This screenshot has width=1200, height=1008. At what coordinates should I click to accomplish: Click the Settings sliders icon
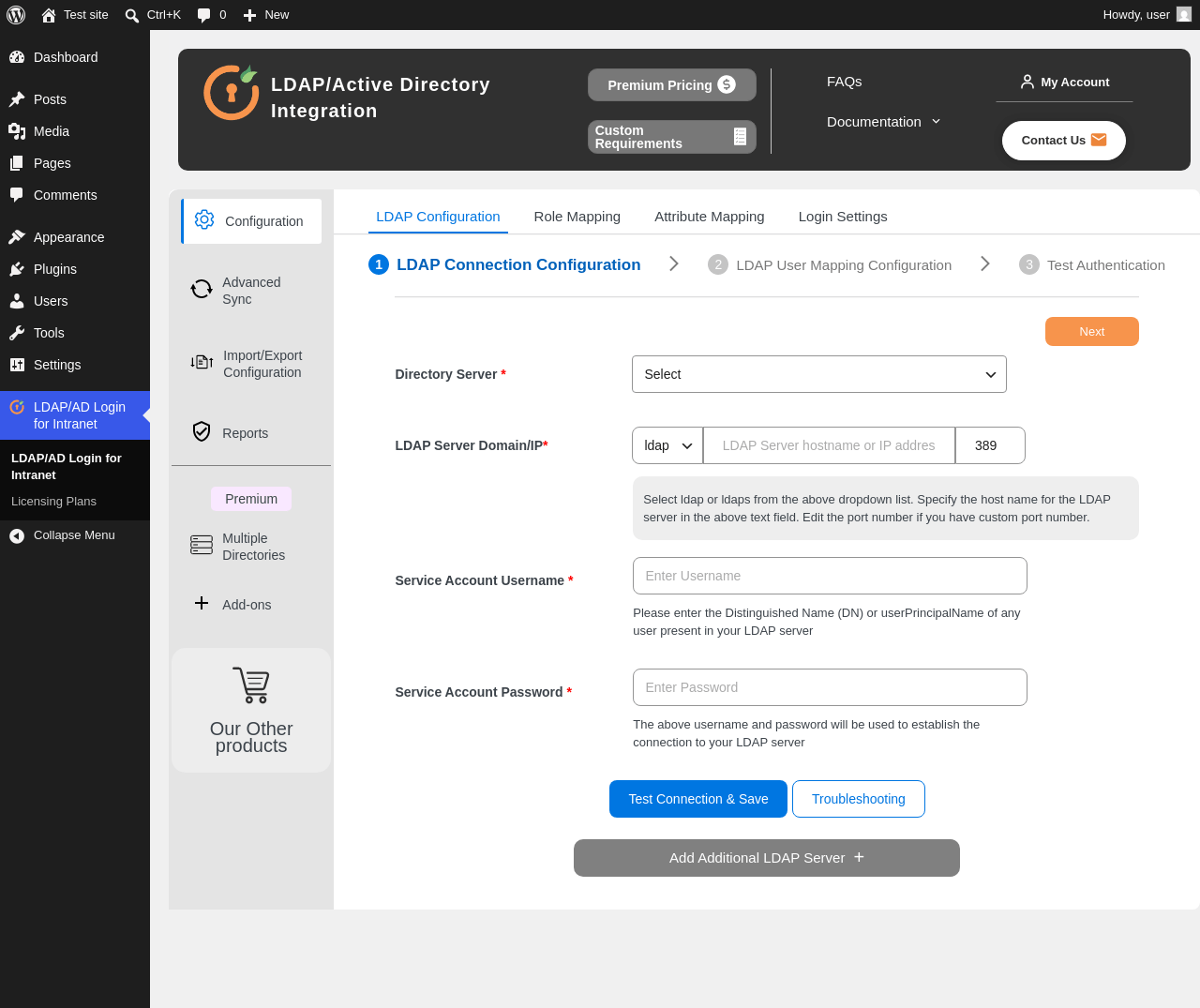[x=17, y=365]
